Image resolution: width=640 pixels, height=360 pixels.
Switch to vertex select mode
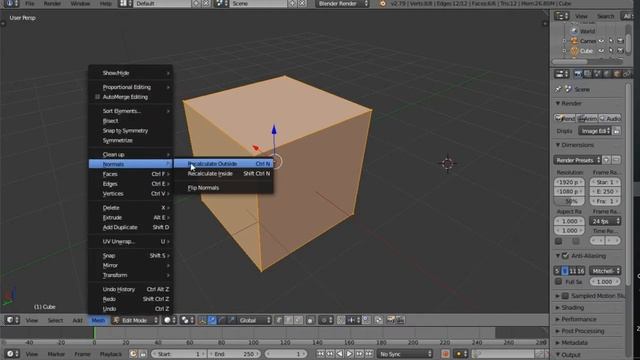[279, 320]
